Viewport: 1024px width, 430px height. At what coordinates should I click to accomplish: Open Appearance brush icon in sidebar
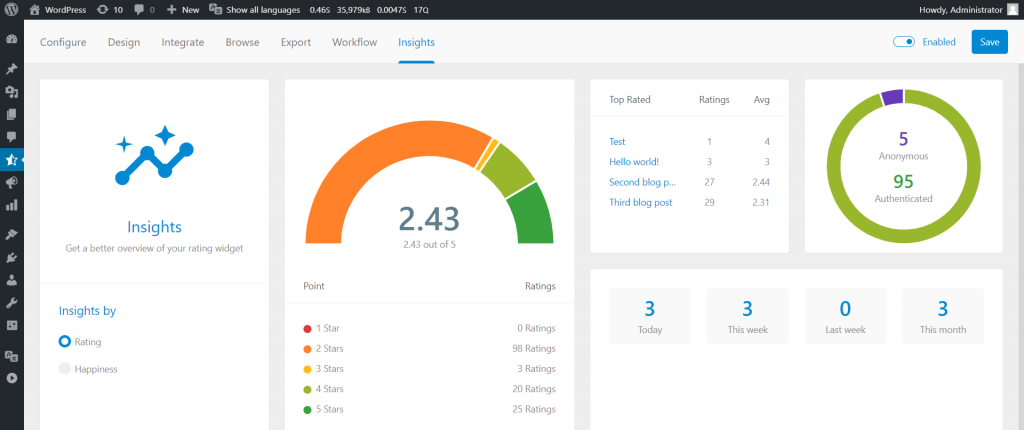11,235
